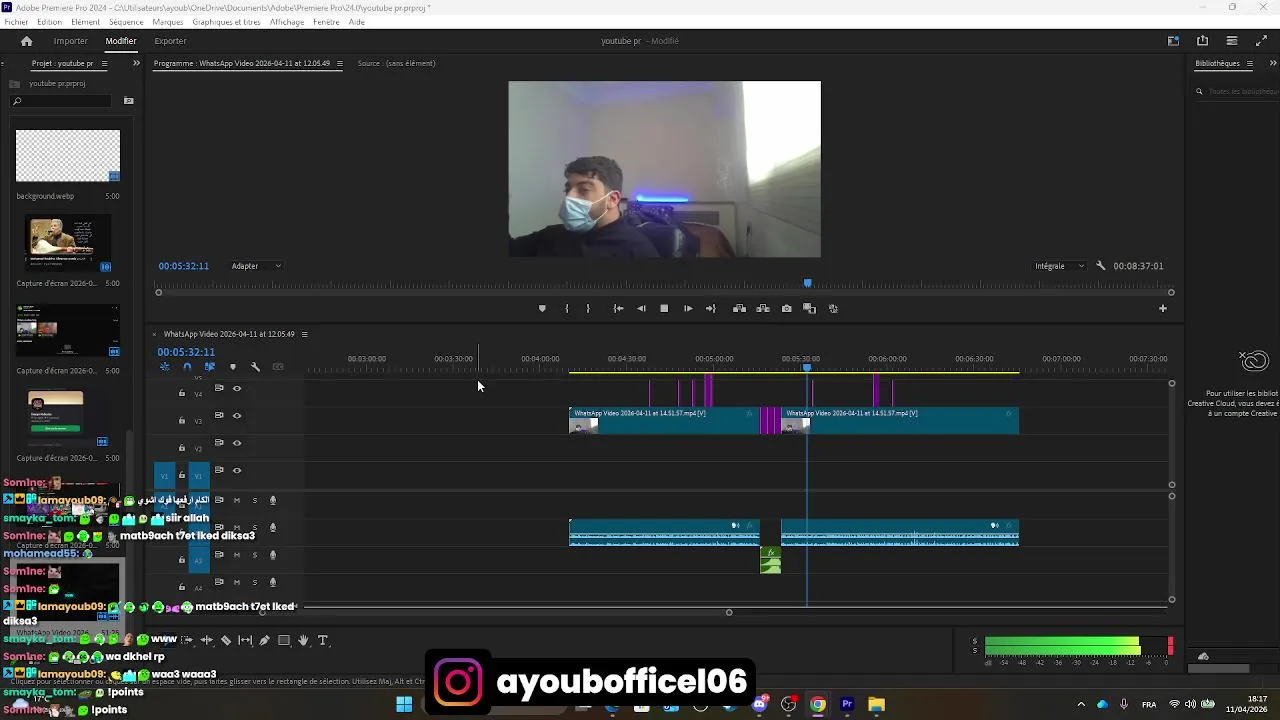The width and height of the screenshot is (1280, 720).
Task: Click the Extract button
Action: (x=763, y=308)
